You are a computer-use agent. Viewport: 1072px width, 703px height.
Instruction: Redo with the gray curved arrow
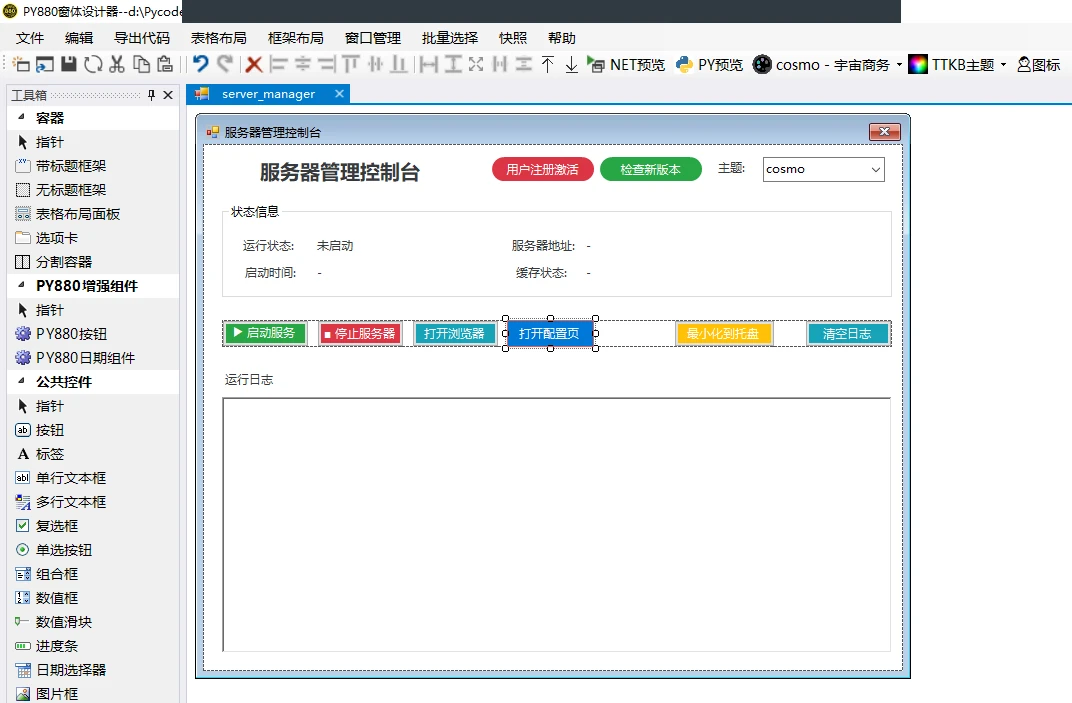(x=224, y=64)
